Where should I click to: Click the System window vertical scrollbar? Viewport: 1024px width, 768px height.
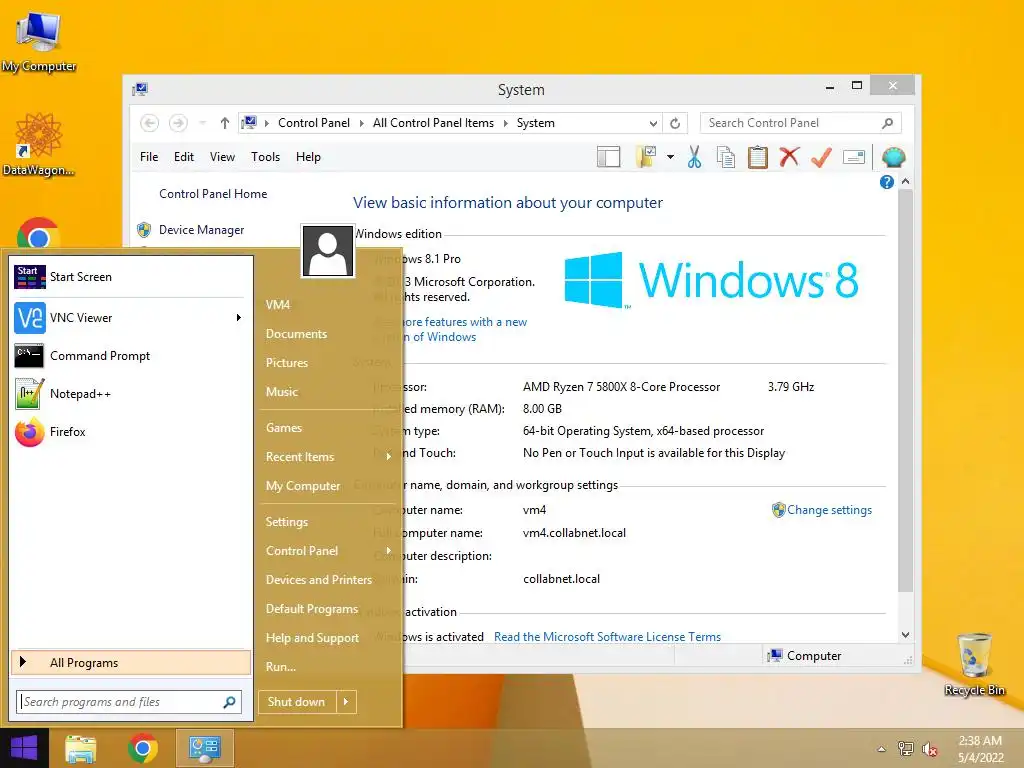(x=905, y=392)
